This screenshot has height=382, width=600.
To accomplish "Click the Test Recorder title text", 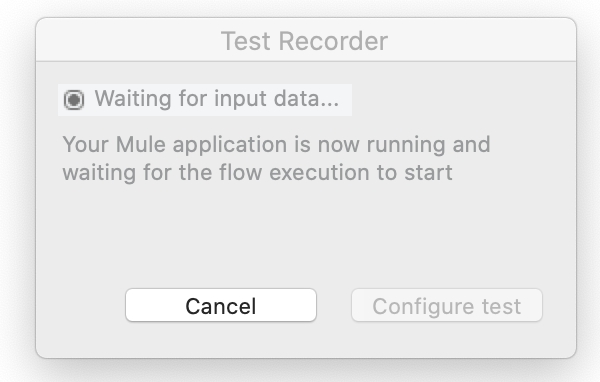I will coord(305,41).
